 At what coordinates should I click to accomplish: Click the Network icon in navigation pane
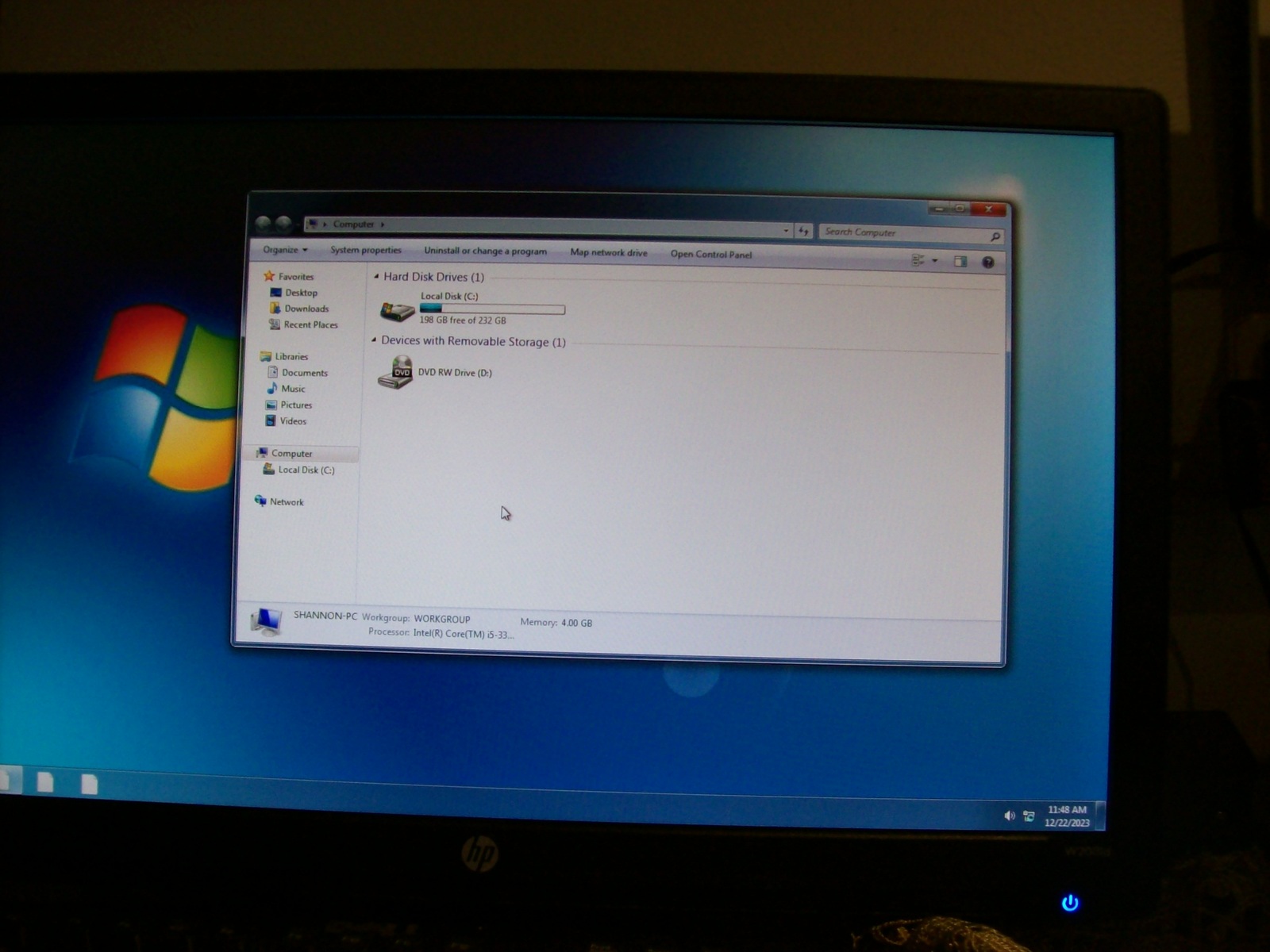(260, 501)
